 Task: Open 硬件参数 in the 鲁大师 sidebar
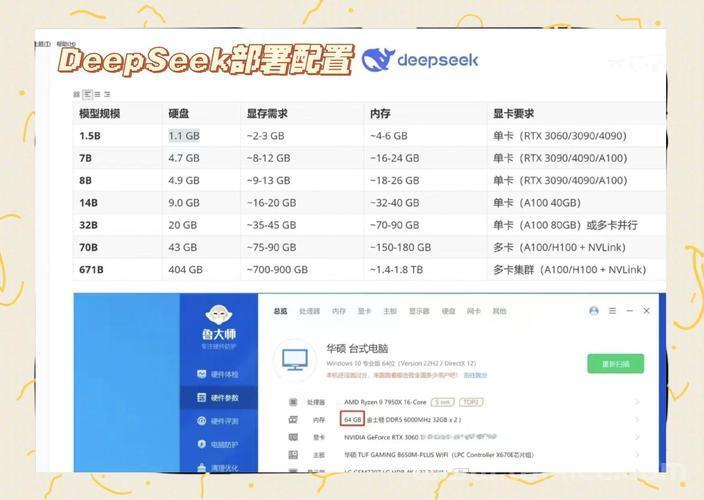pos(218,398)
